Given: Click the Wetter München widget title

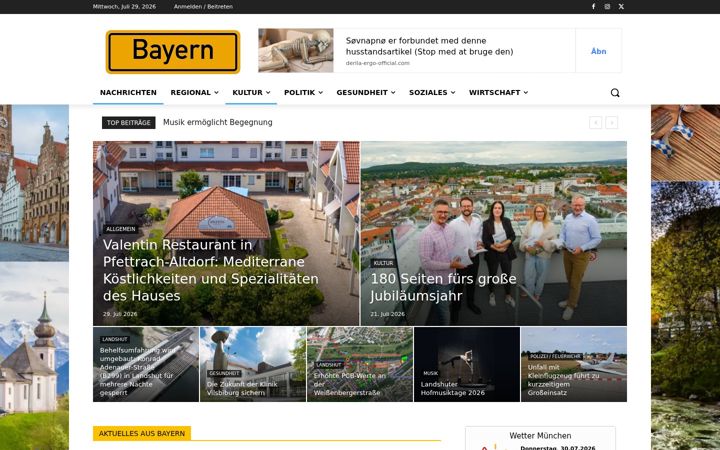Looking at the screenshot, I should 540,436.
